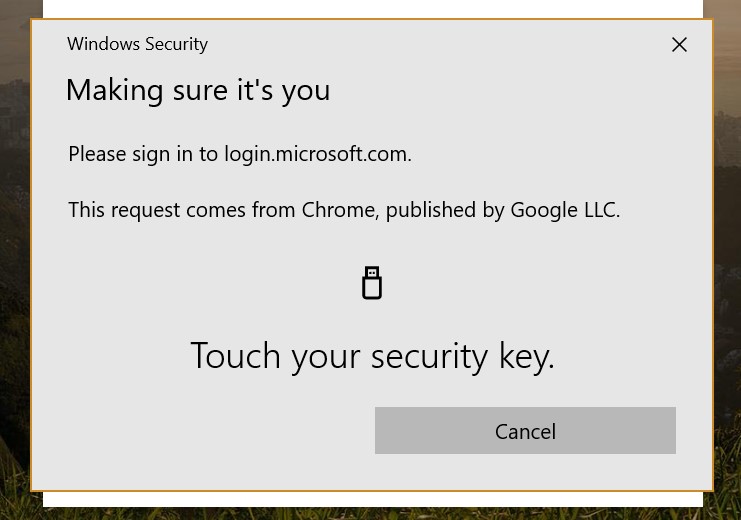
Task: Click the white page strip above dialog
Action: [x=373, y=9]
